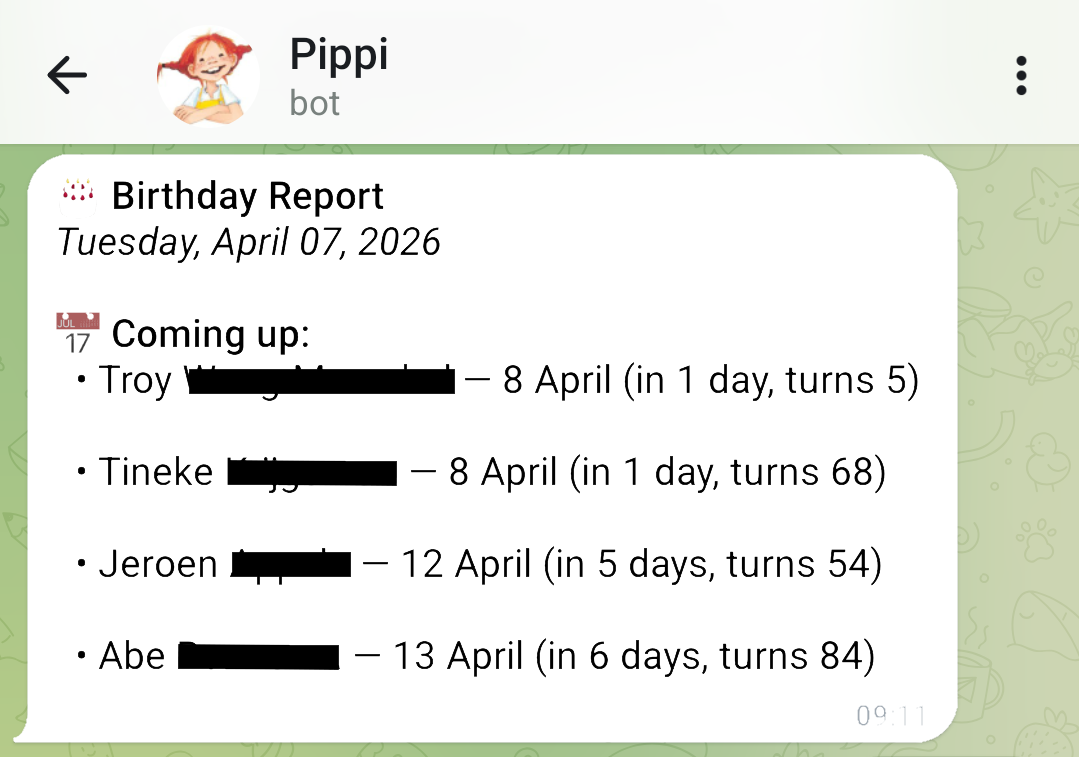
Task: Click the back arrow to leave the chat
Action: [x=65, y=74]
